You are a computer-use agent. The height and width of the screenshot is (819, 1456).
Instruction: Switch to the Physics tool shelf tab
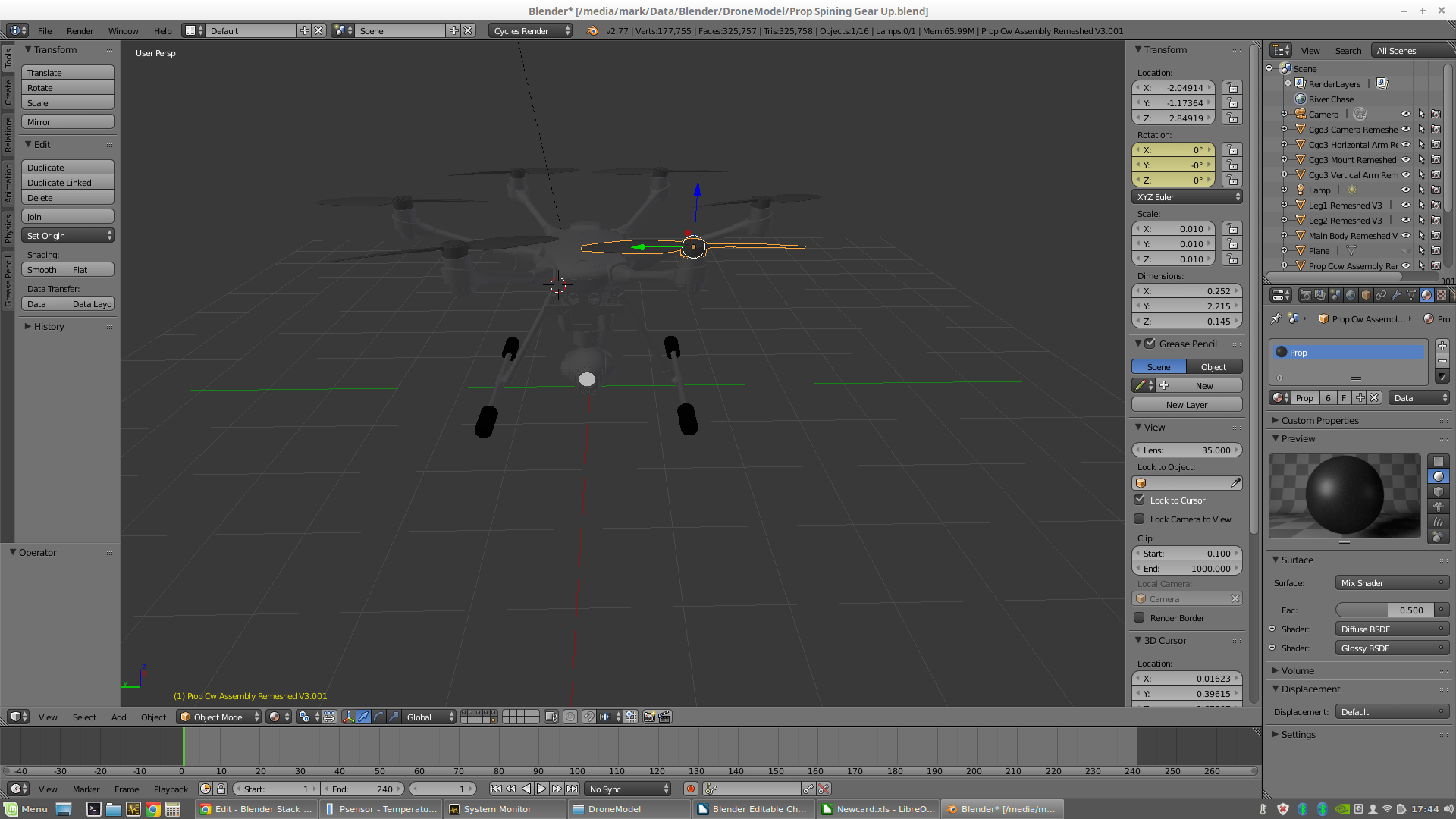(8, 228)
